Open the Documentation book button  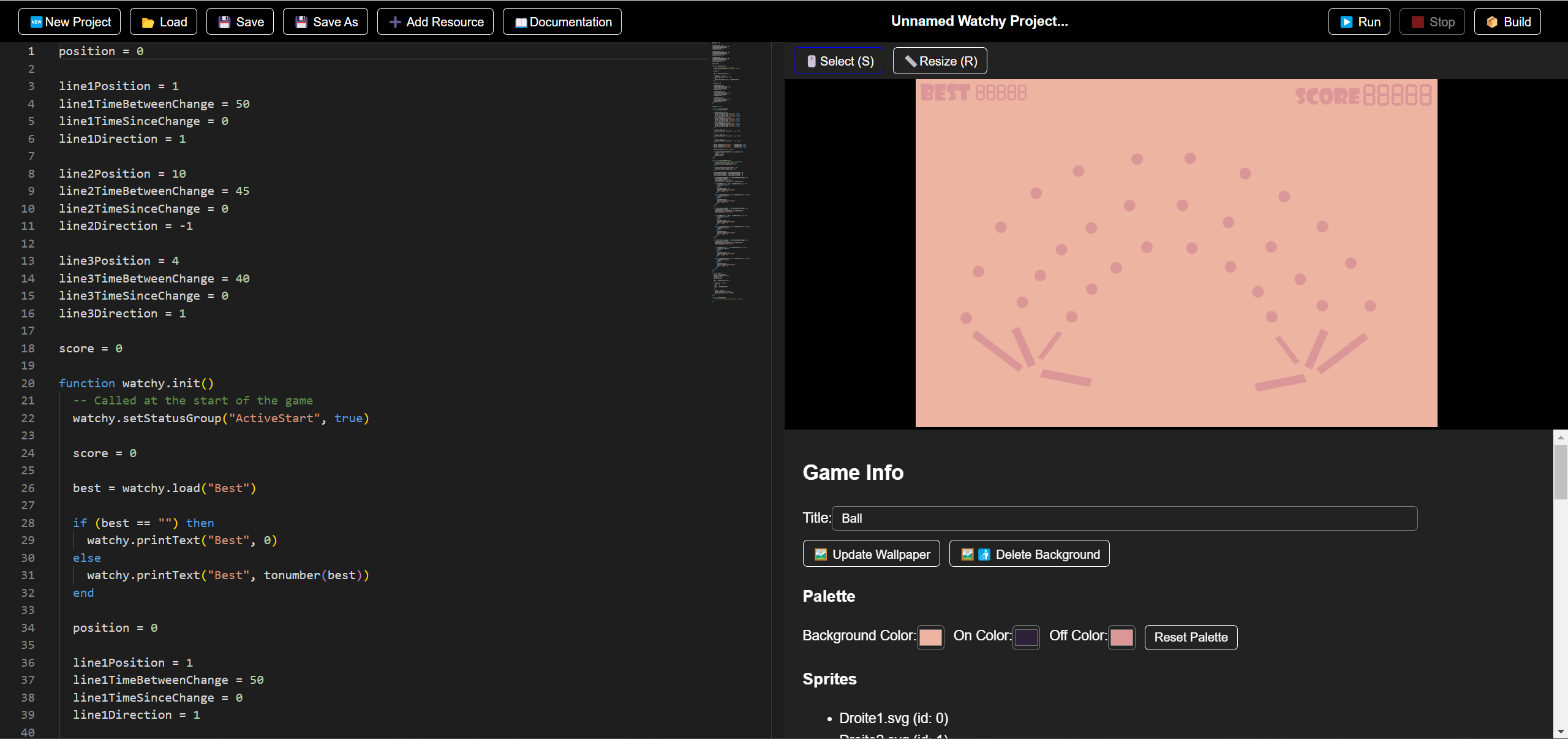(562, 22)
